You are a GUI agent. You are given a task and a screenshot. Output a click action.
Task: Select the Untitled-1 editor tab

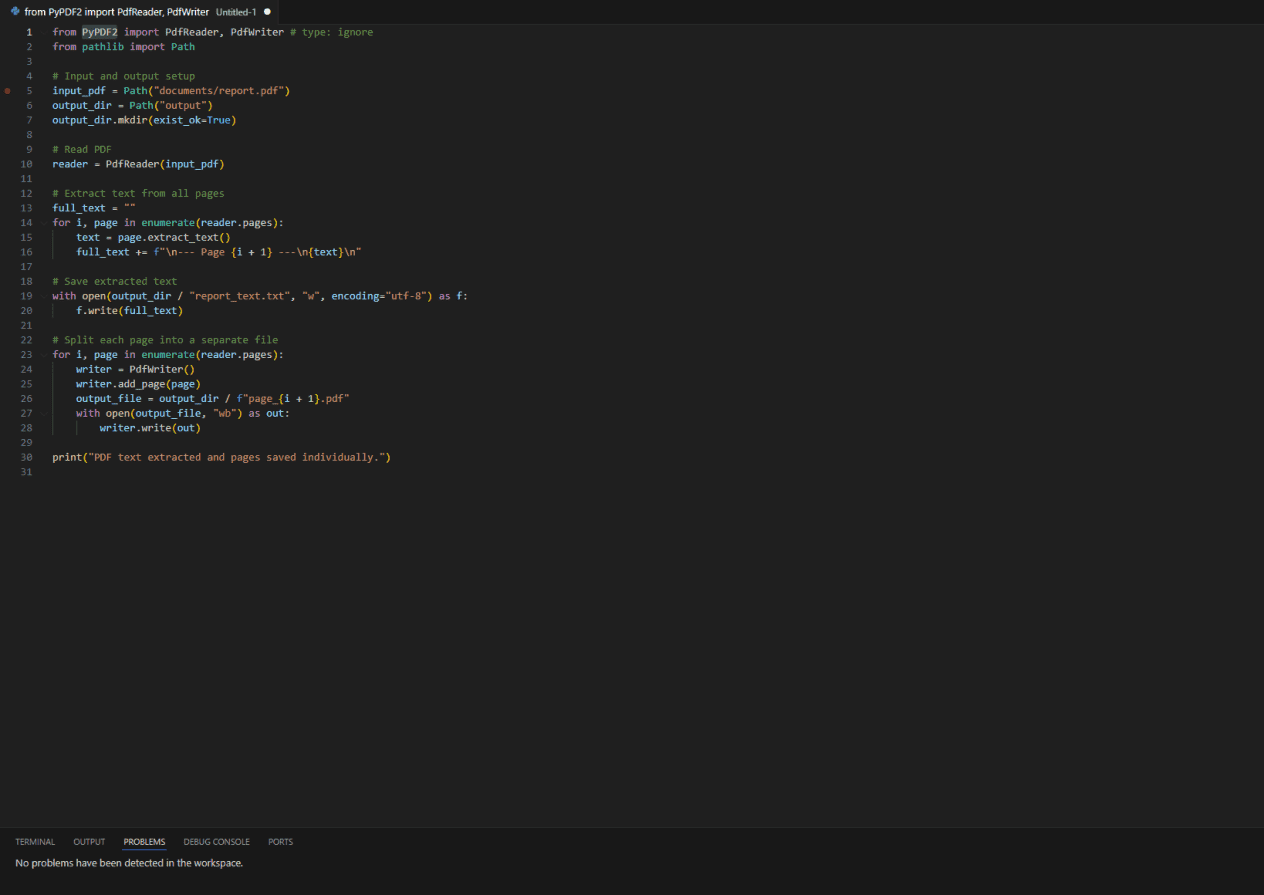click(138, 12)
